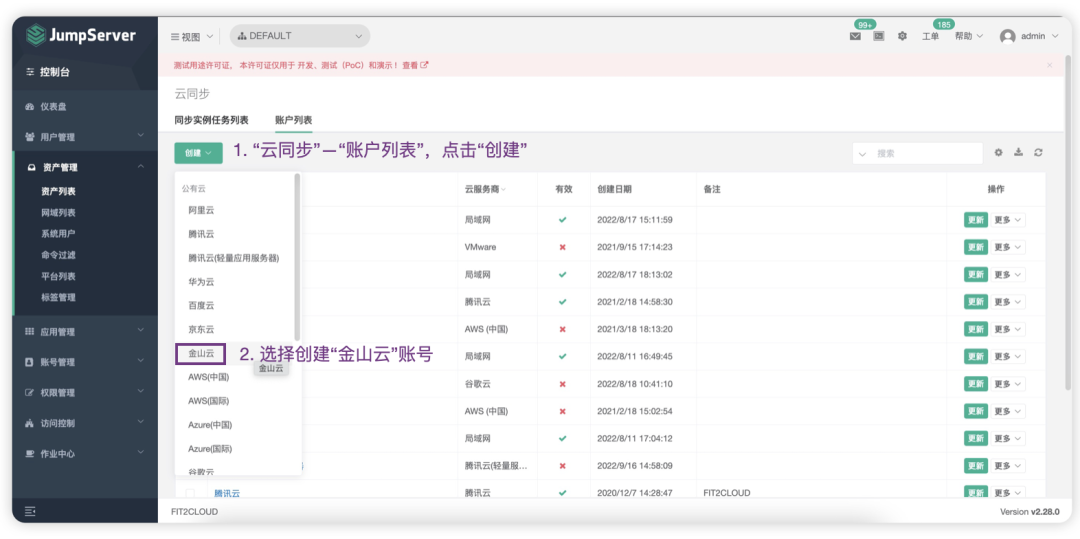This screenshot has width=1080, height=539.
Task: Expand the 权限管理 sidebar section
Action: 141,392
